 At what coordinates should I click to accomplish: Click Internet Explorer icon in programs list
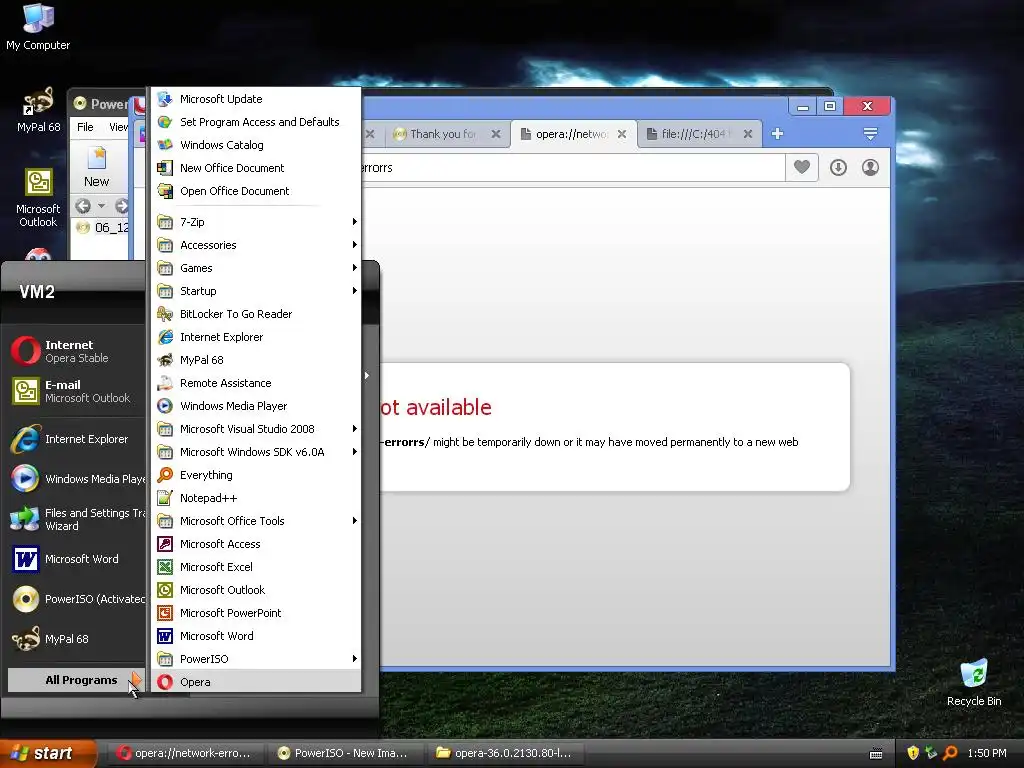(x=165, y=337)
